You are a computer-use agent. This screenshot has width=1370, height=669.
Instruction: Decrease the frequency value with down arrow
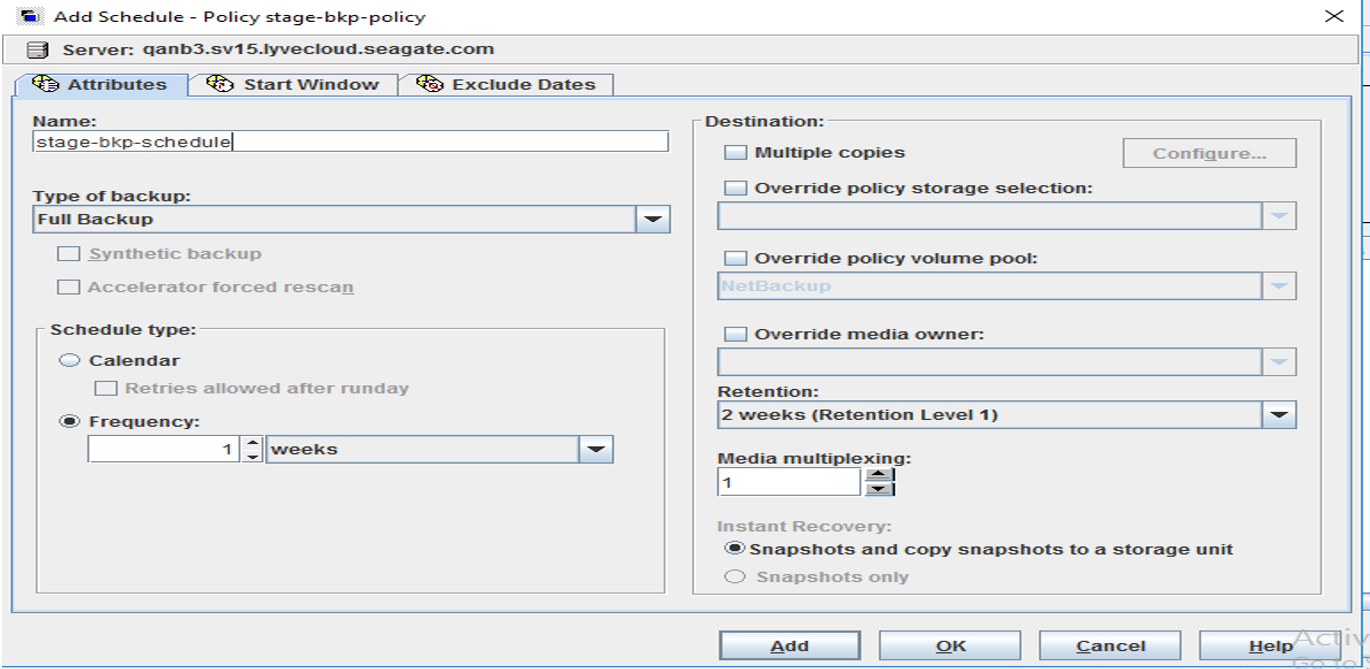click(x=253, y=456)
